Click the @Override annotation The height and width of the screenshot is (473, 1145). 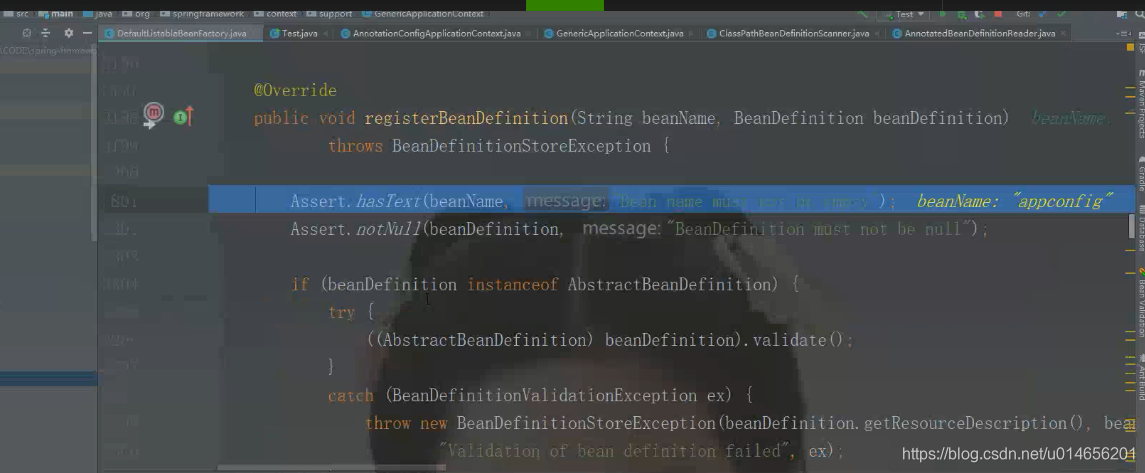point(295,91)
